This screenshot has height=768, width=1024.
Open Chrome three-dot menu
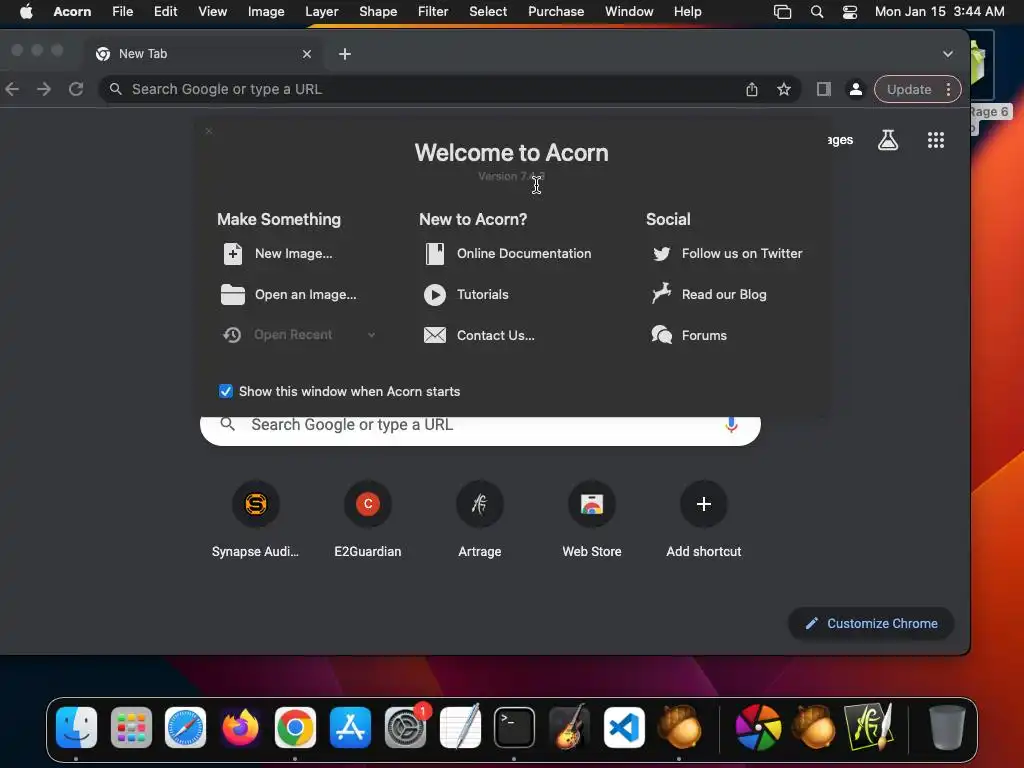point(948,89)
